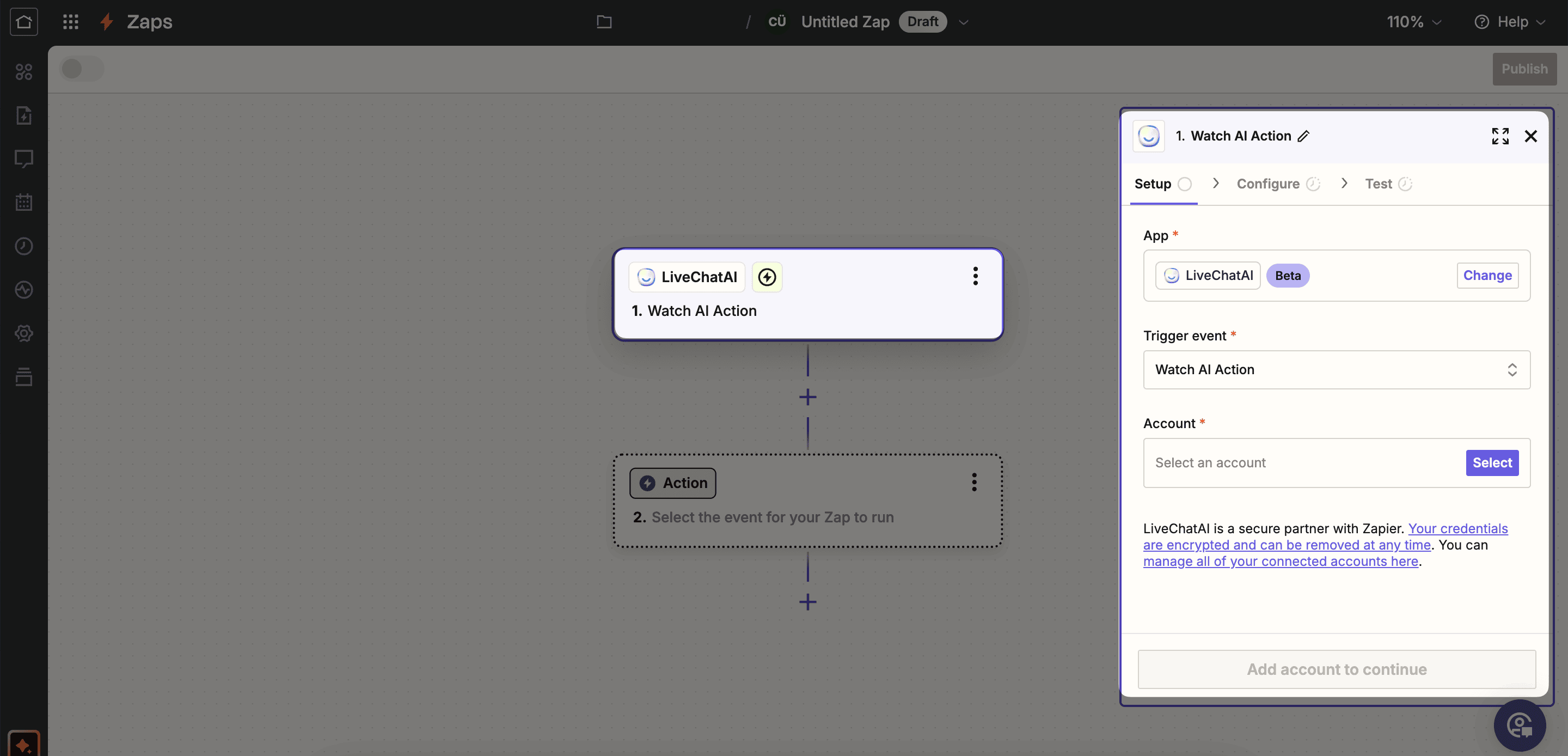Switch to the Setup tab
Viewport: 1568px width, 756px height.
(x=1163, y=184)
